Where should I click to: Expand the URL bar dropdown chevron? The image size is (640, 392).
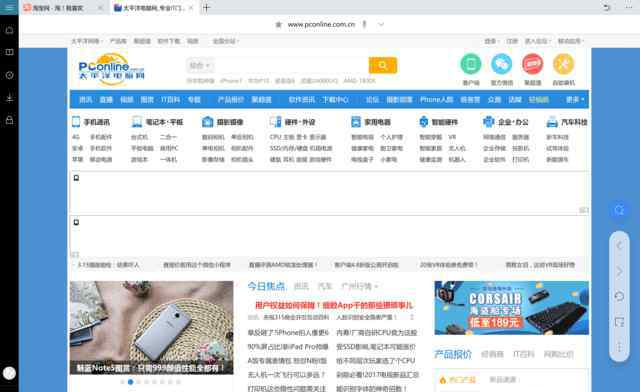[x=381, y=24]
